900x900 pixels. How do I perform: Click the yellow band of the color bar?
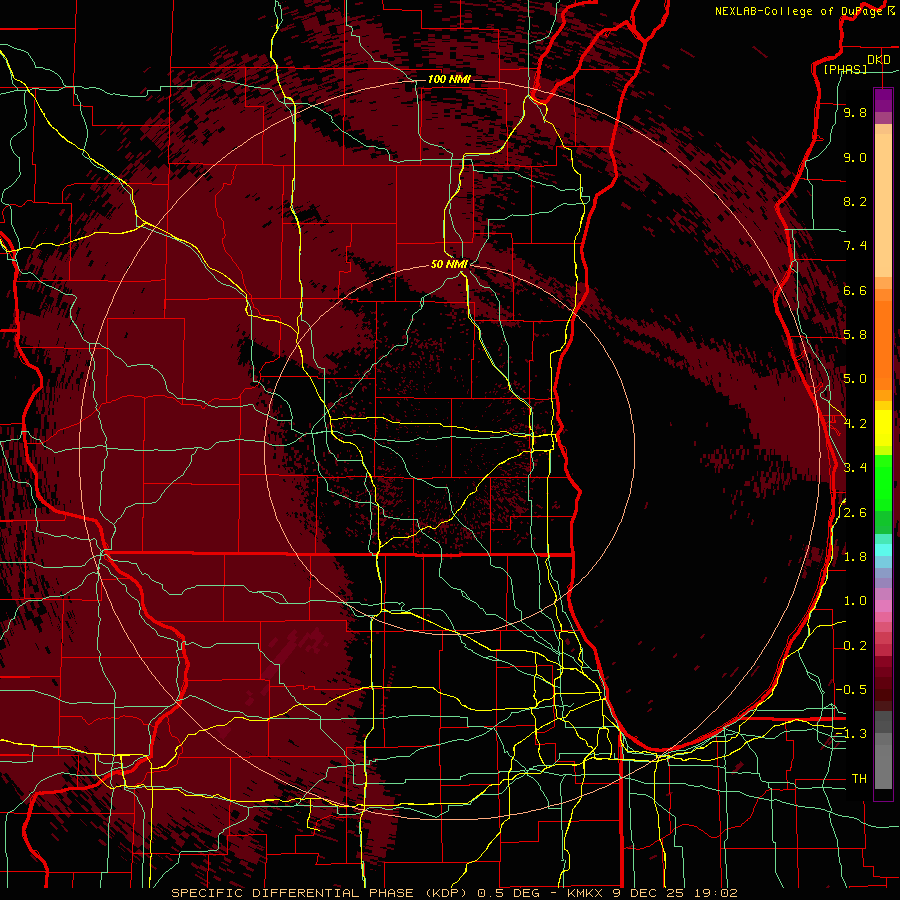tap(883, 428)
